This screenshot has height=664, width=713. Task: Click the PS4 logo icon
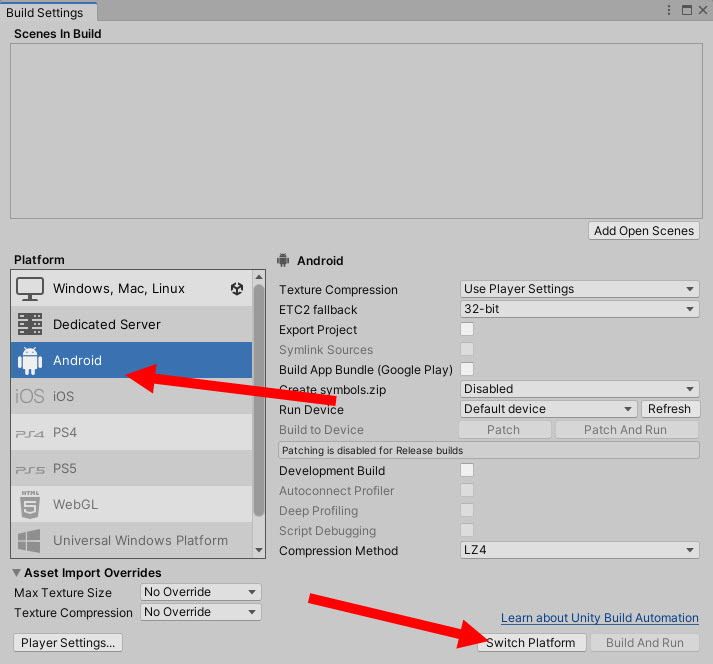[x=30, y=433]
